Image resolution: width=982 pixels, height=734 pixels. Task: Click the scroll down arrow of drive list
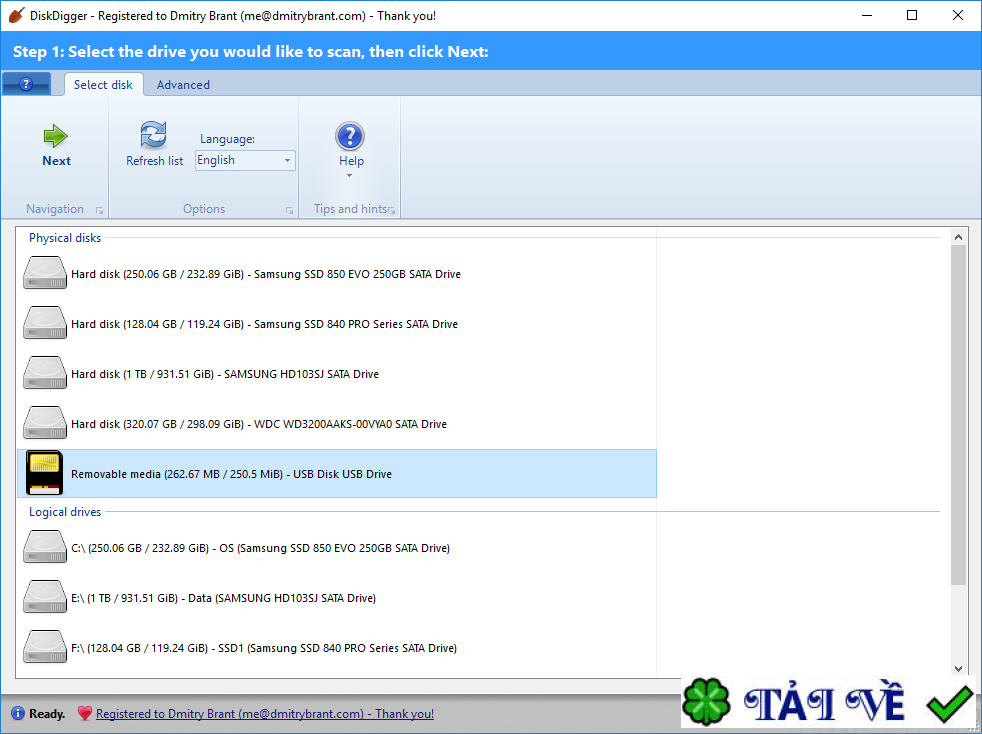click(x=958, y=668)
